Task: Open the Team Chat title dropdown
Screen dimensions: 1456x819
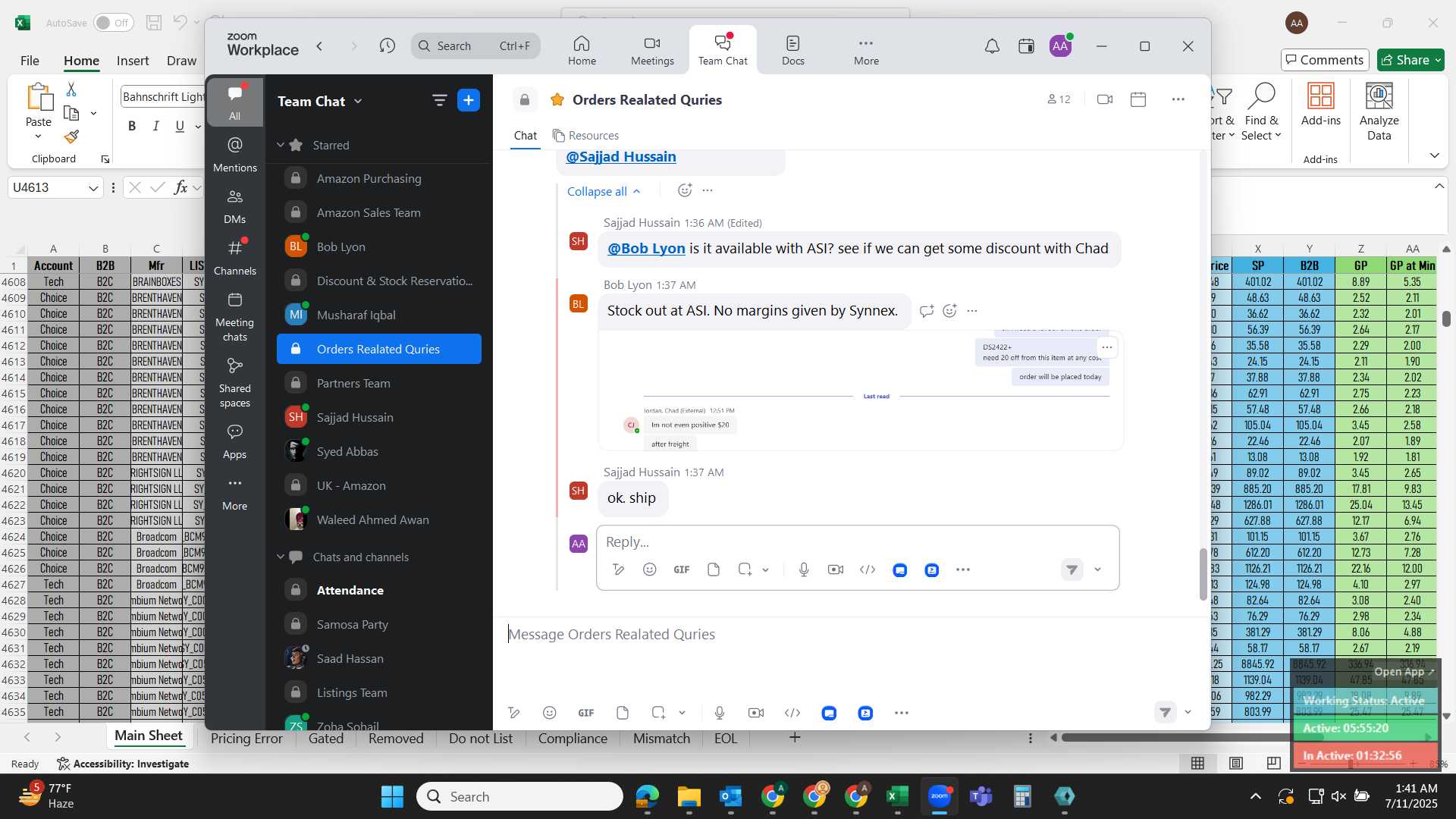Action: [x=358, y=101]
